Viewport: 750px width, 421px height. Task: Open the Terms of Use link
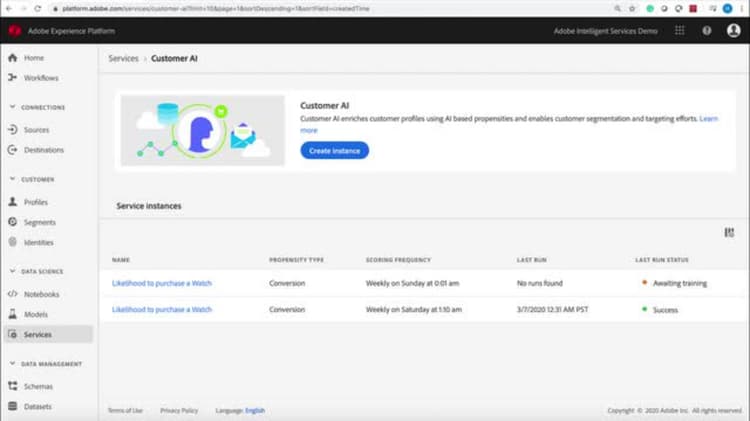[x=125, y=410]
